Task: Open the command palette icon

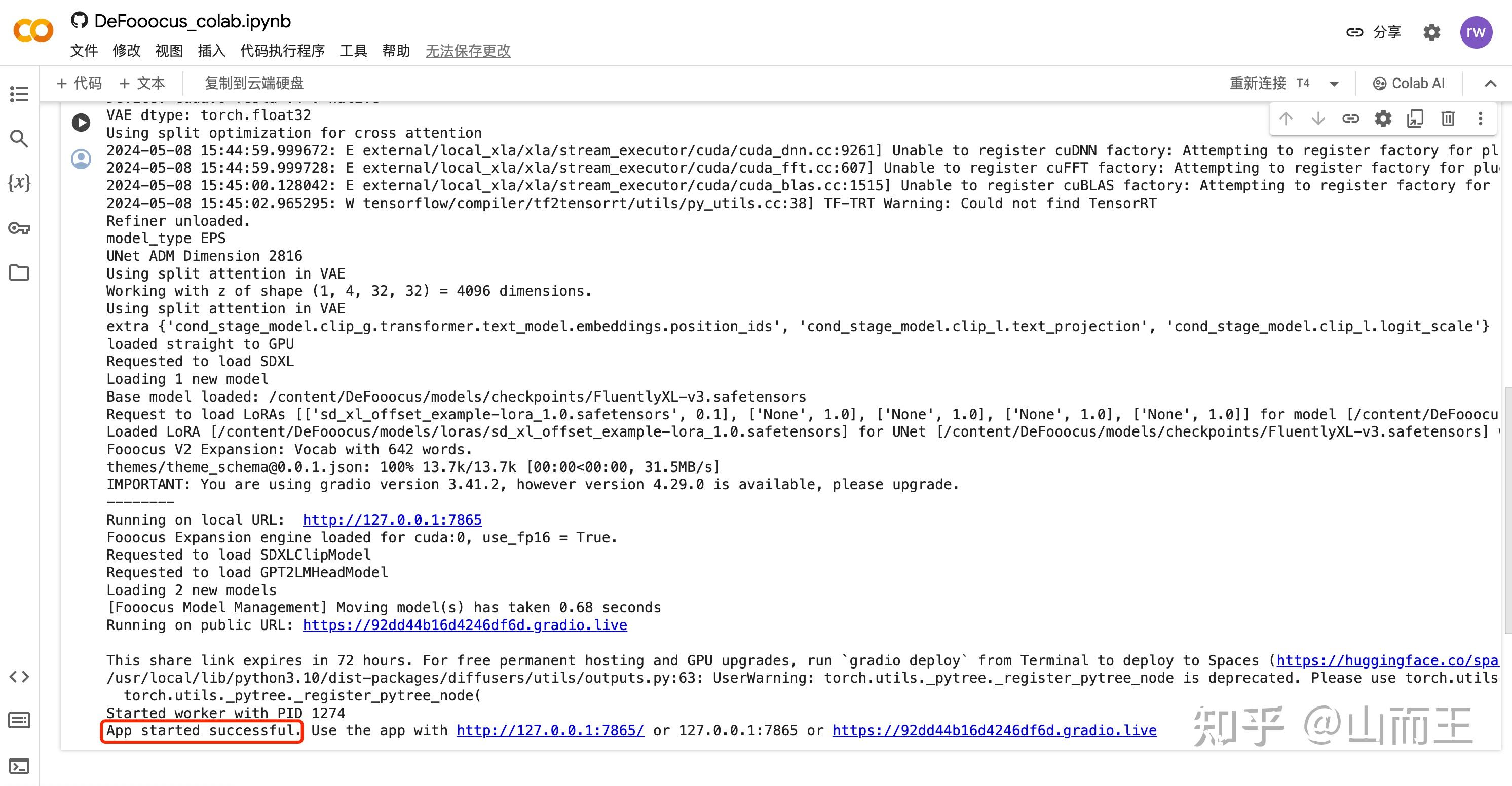Action: coord(19,720)
